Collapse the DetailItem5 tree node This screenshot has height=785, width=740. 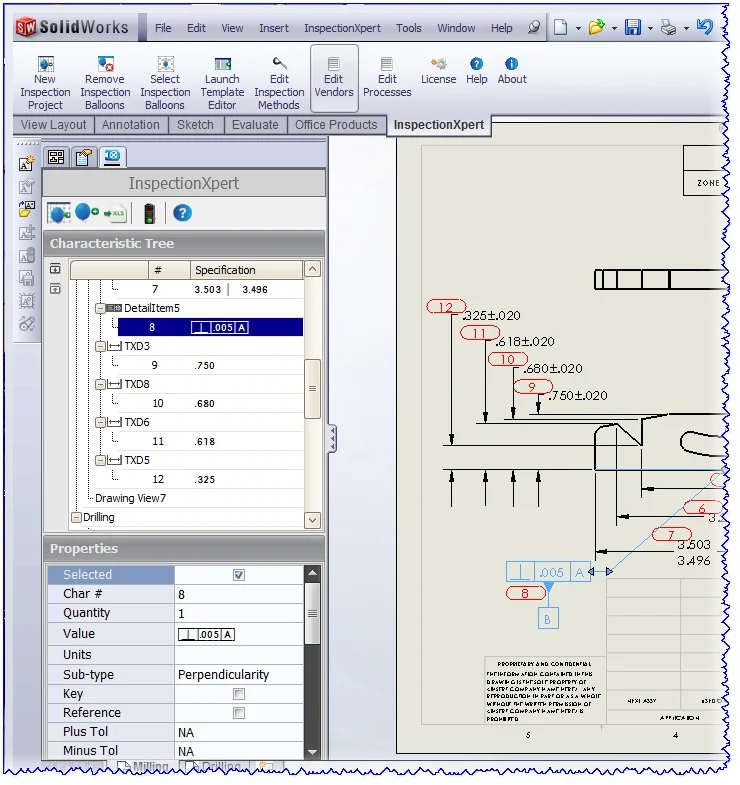coord(100,308)
